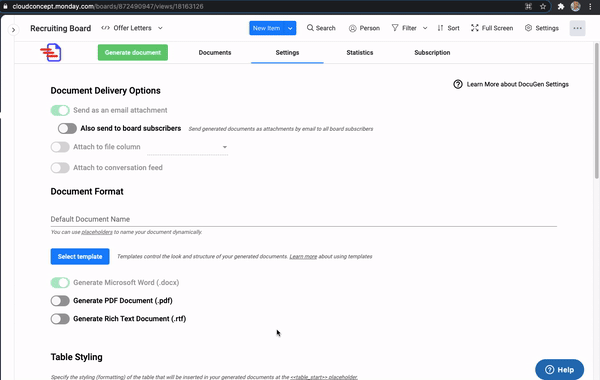600x380 pixels.
Task: Open the Chrome three-dot menu
Action: click(x=590, y=7)
